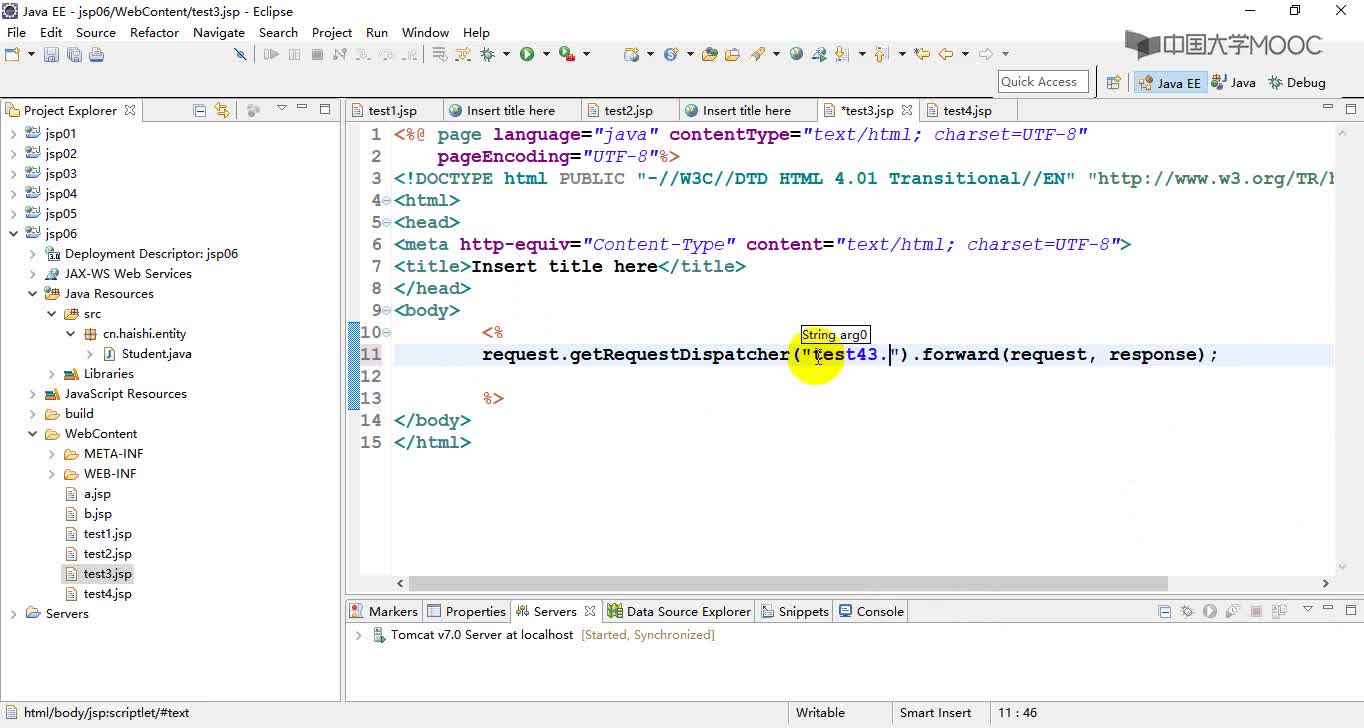The image size is (1364, 728).
Task: Click inside the Quick Access field
Action: (x=1043, y=82)
